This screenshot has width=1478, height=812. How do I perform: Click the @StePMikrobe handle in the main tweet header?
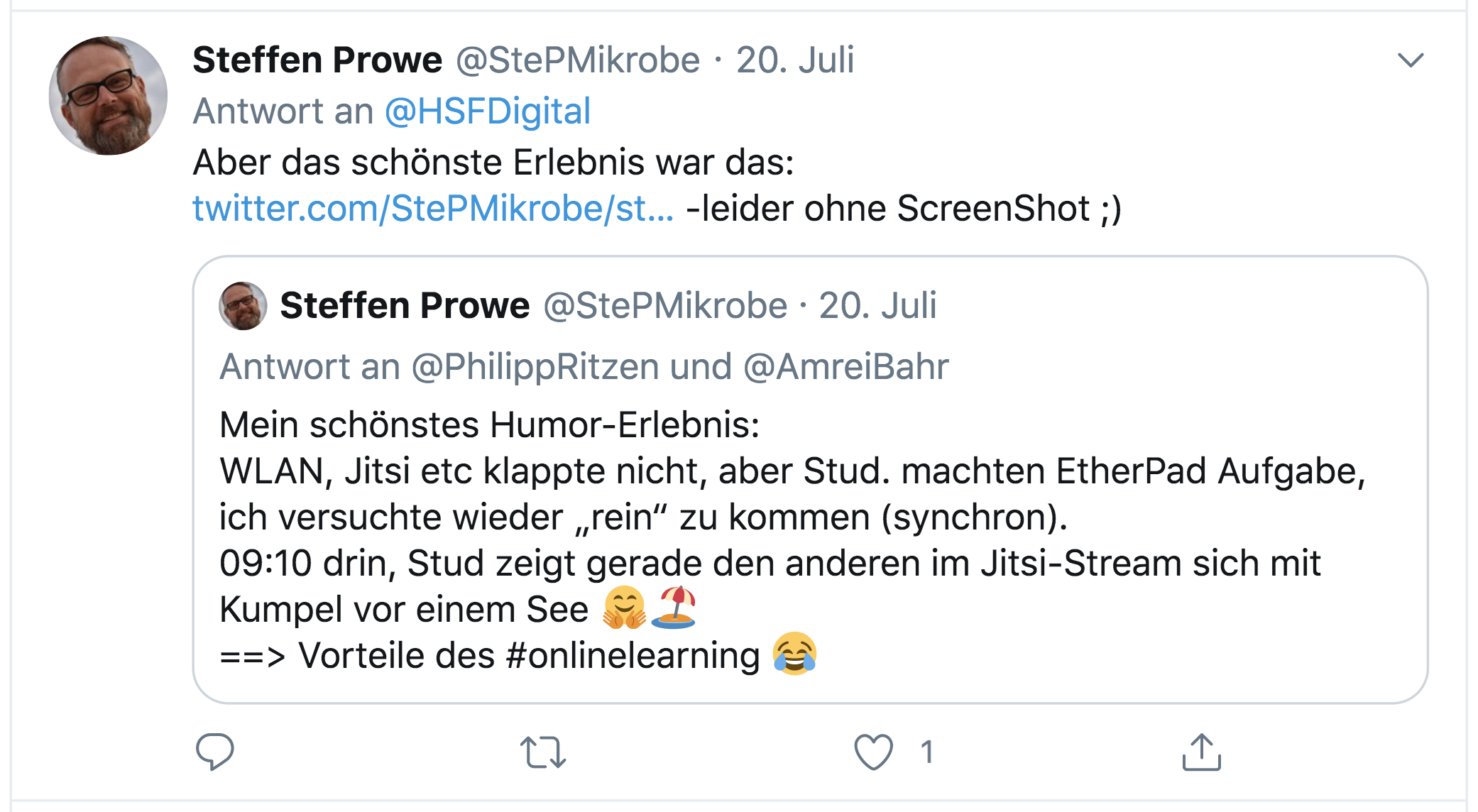click(578, 60)
